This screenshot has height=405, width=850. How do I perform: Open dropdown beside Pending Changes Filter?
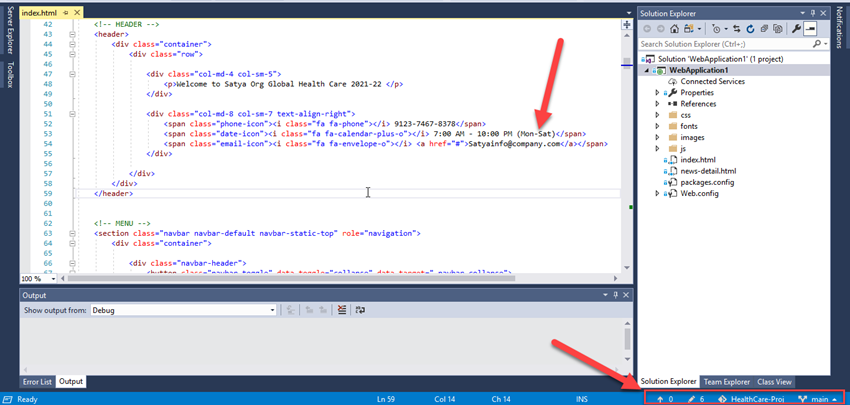coord(726,28)
